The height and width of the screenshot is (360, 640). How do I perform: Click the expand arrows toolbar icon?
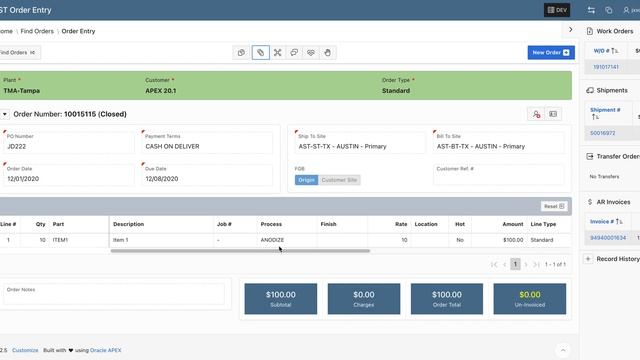pos(278,53)
